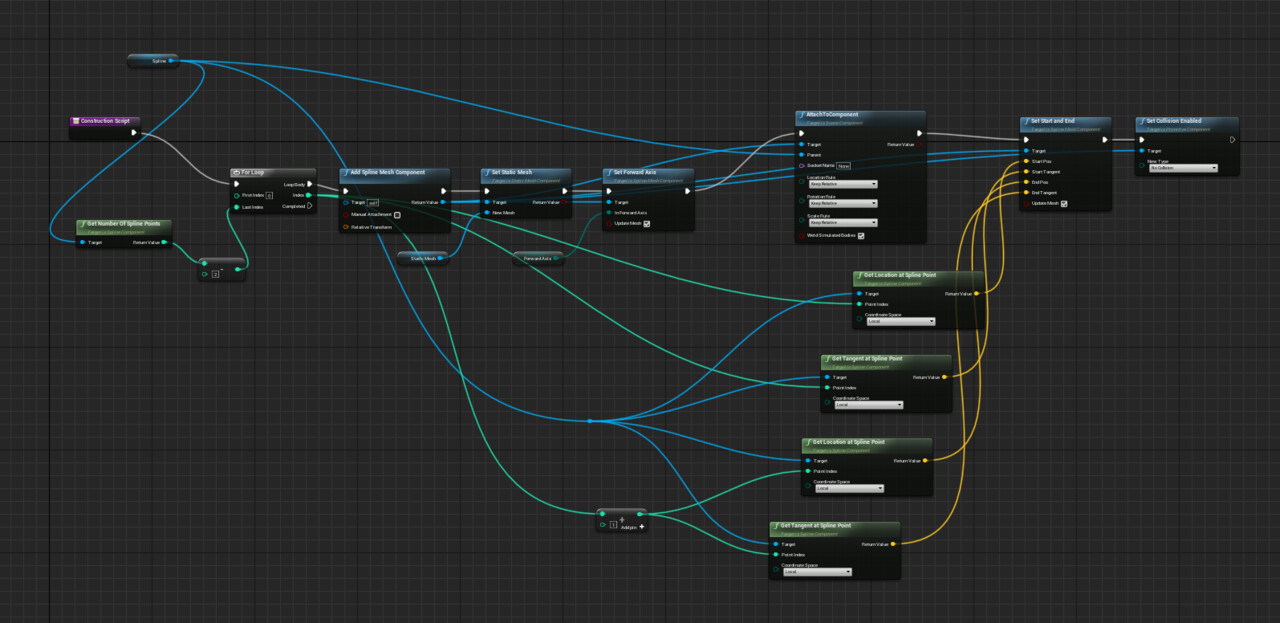Image resolution: width=1280 pixels, height=623 pixels.
Task: Click the Last Index input pin on For Loop
Action: coord(236,207)
